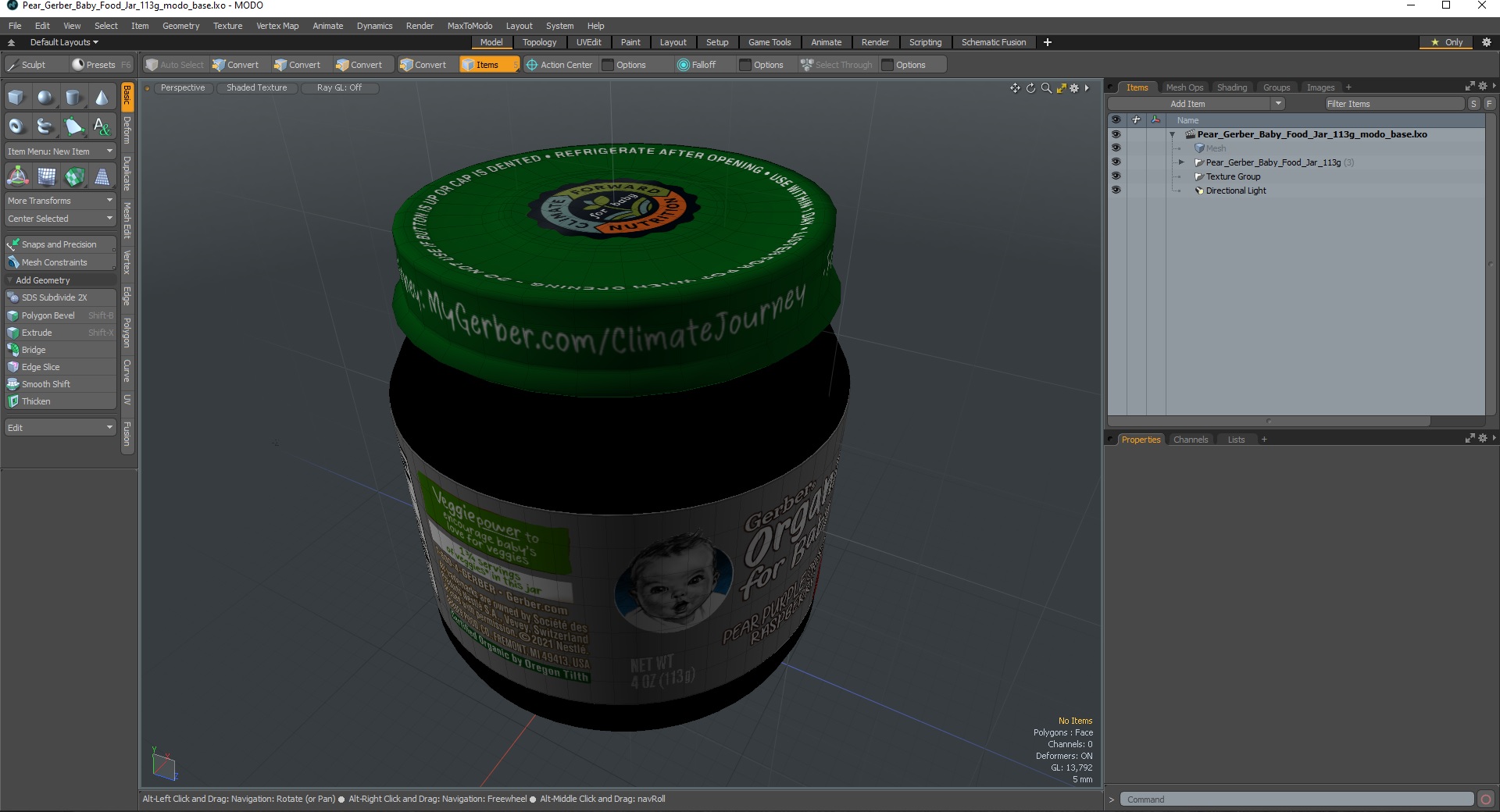Click the SDS Subdivide 2X tool
The width and height of the screenshot is (1500, 812).
click(61, 297)
